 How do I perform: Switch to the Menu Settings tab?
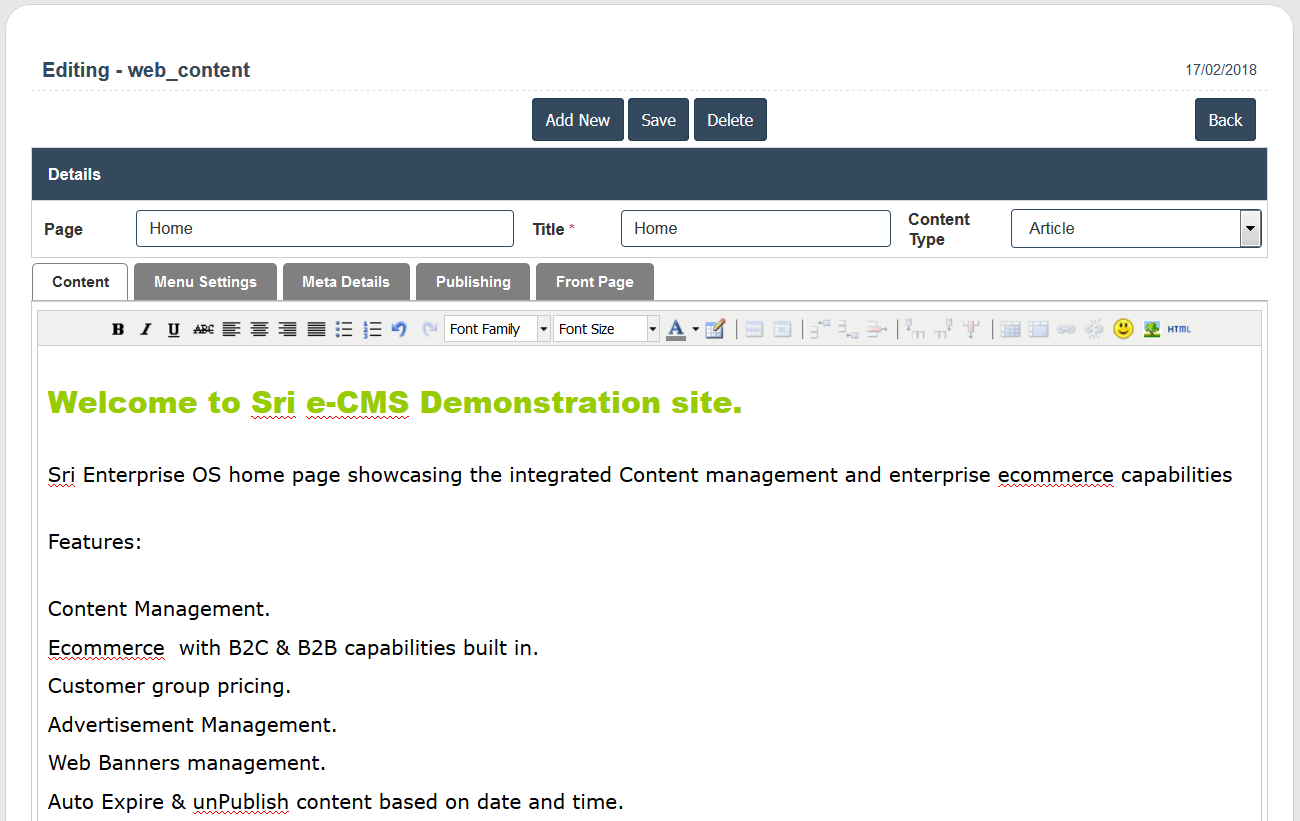(x=205, y=282)
